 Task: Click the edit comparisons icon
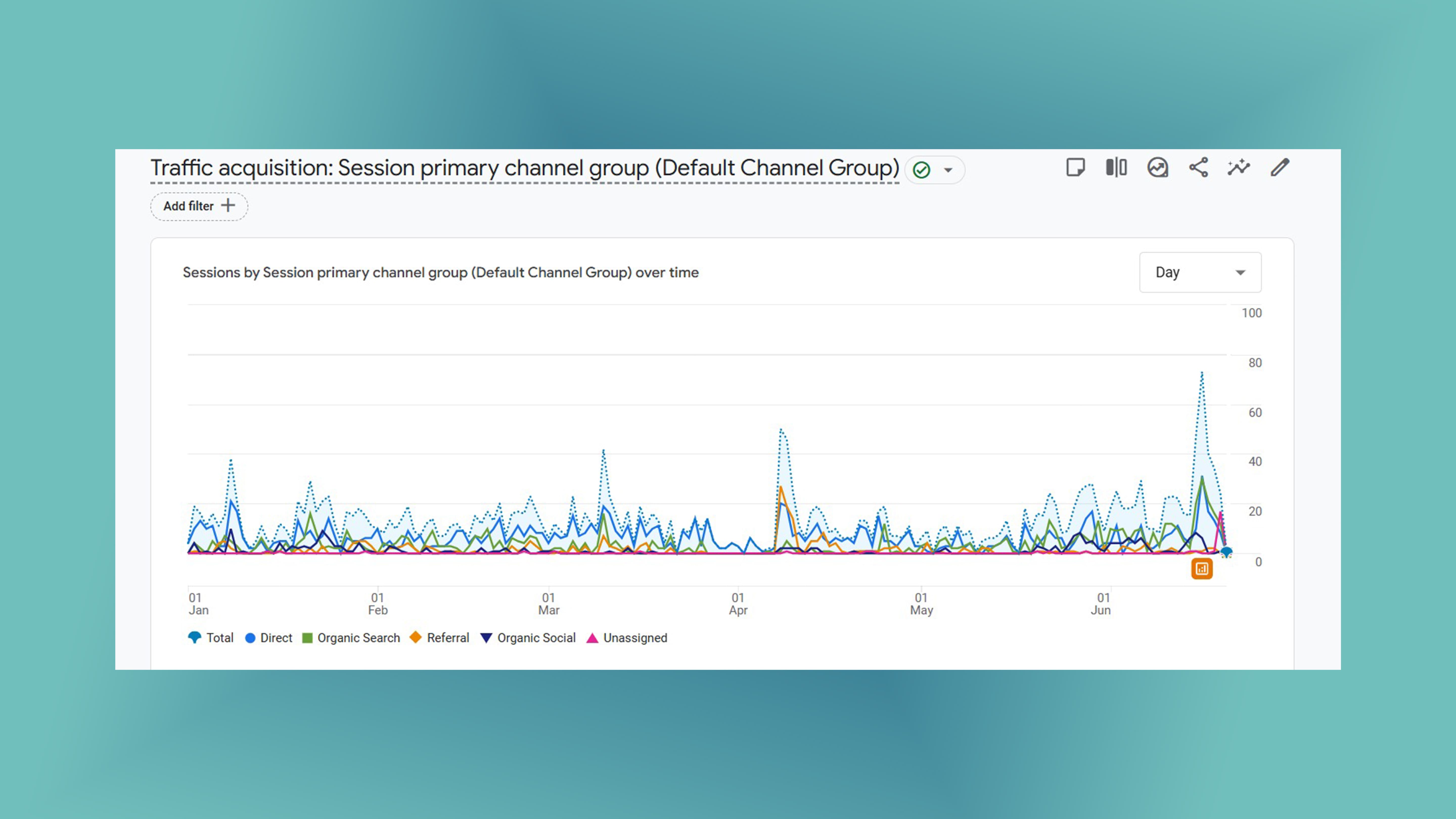coord(1116,168)
